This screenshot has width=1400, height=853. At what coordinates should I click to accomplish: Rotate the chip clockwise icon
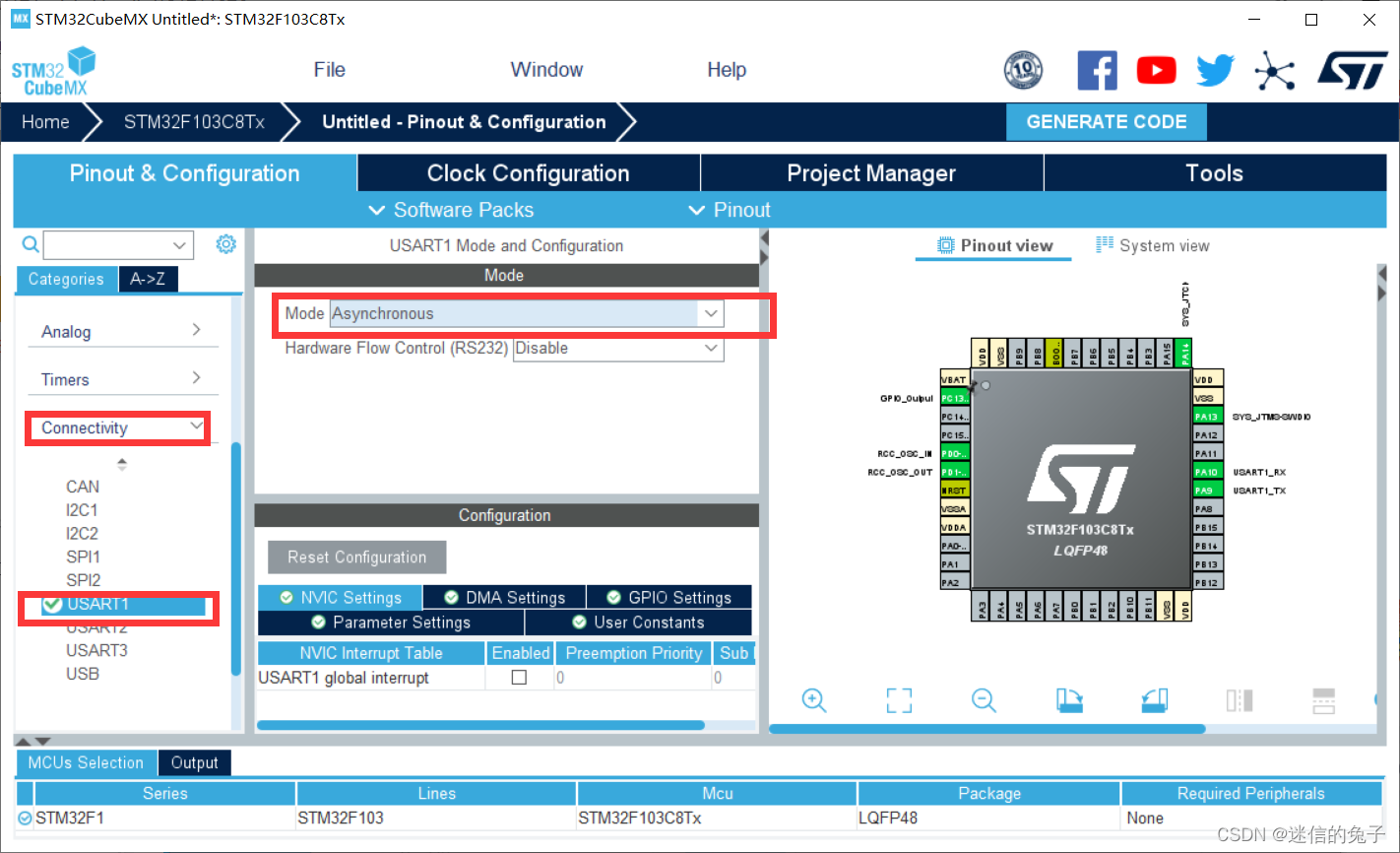pyautogui.click(x=1069, y=700)
